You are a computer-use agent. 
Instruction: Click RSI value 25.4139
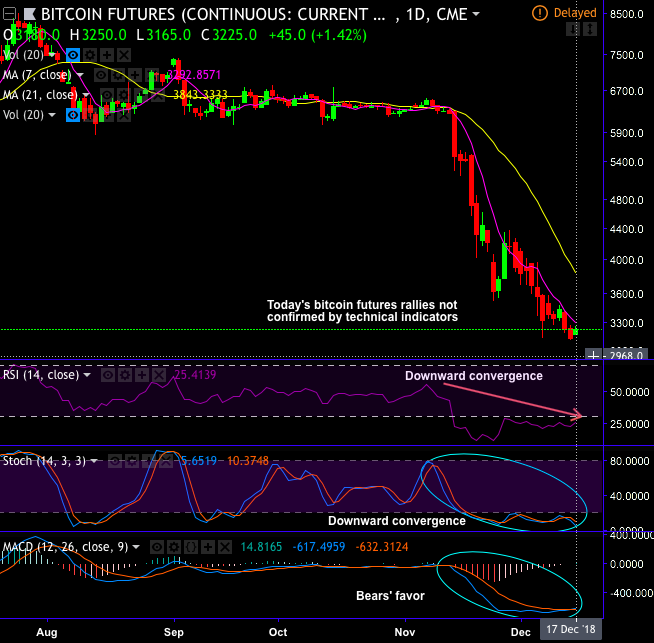click(195, 375)
